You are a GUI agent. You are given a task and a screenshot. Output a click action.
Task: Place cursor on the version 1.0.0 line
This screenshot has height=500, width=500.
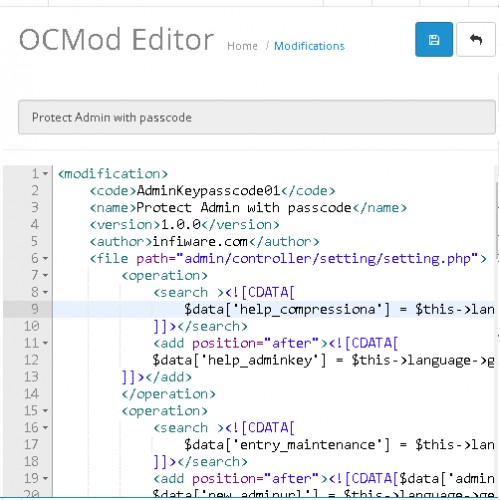[185, 225]
